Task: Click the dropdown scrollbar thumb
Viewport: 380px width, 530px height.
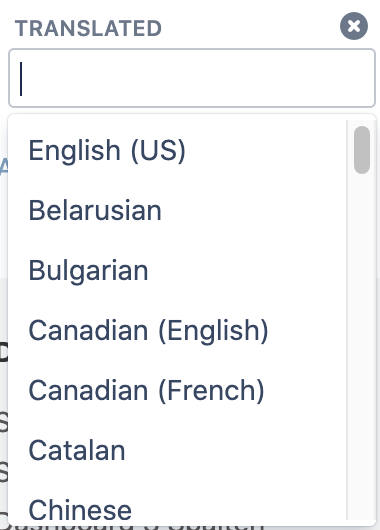Action: [362, 150]
